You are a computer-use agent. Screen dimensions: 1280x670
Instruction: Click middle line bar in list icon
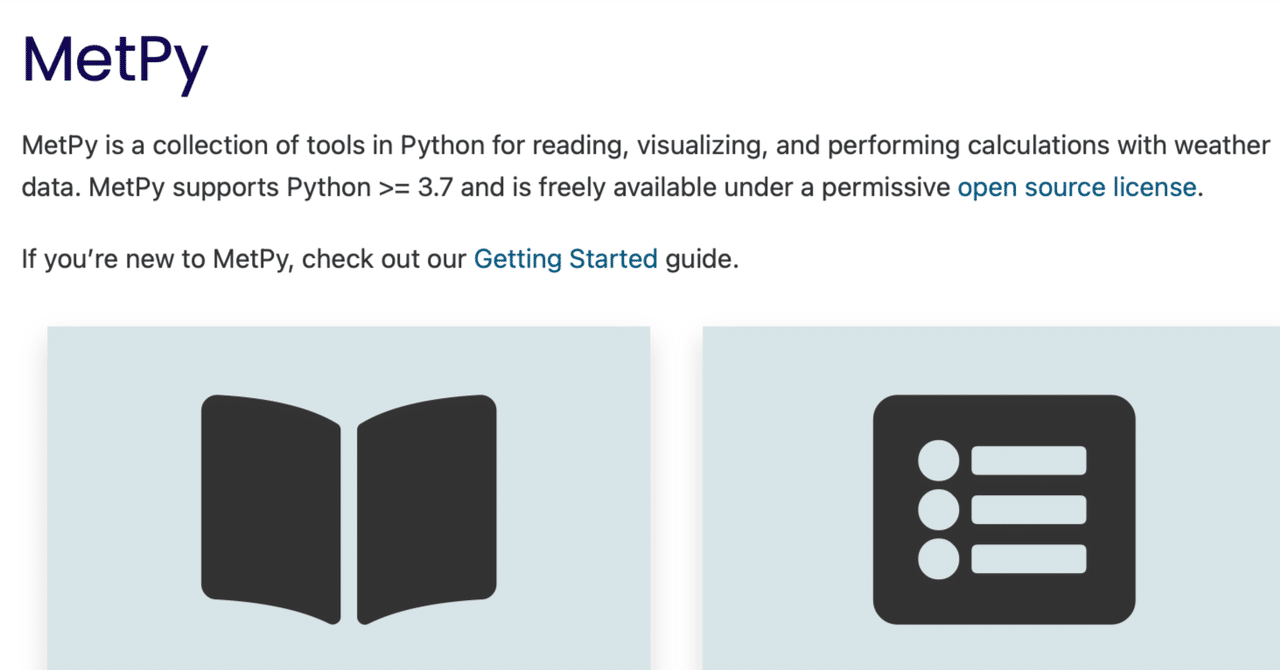(1029, 510)
